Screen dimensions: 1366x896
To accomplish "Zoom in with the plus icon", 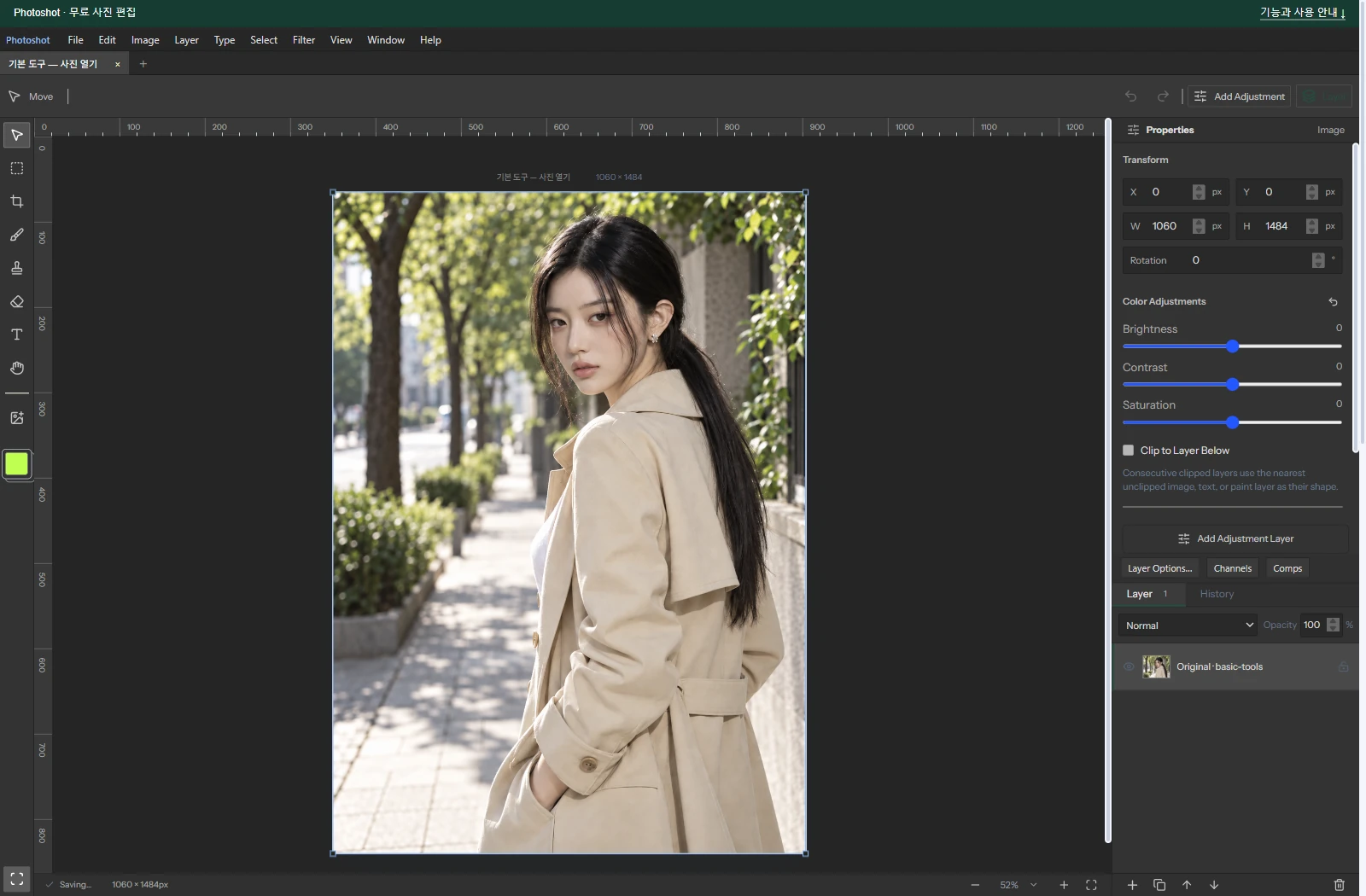I will pyautogui.click(x=1064, y=885).
